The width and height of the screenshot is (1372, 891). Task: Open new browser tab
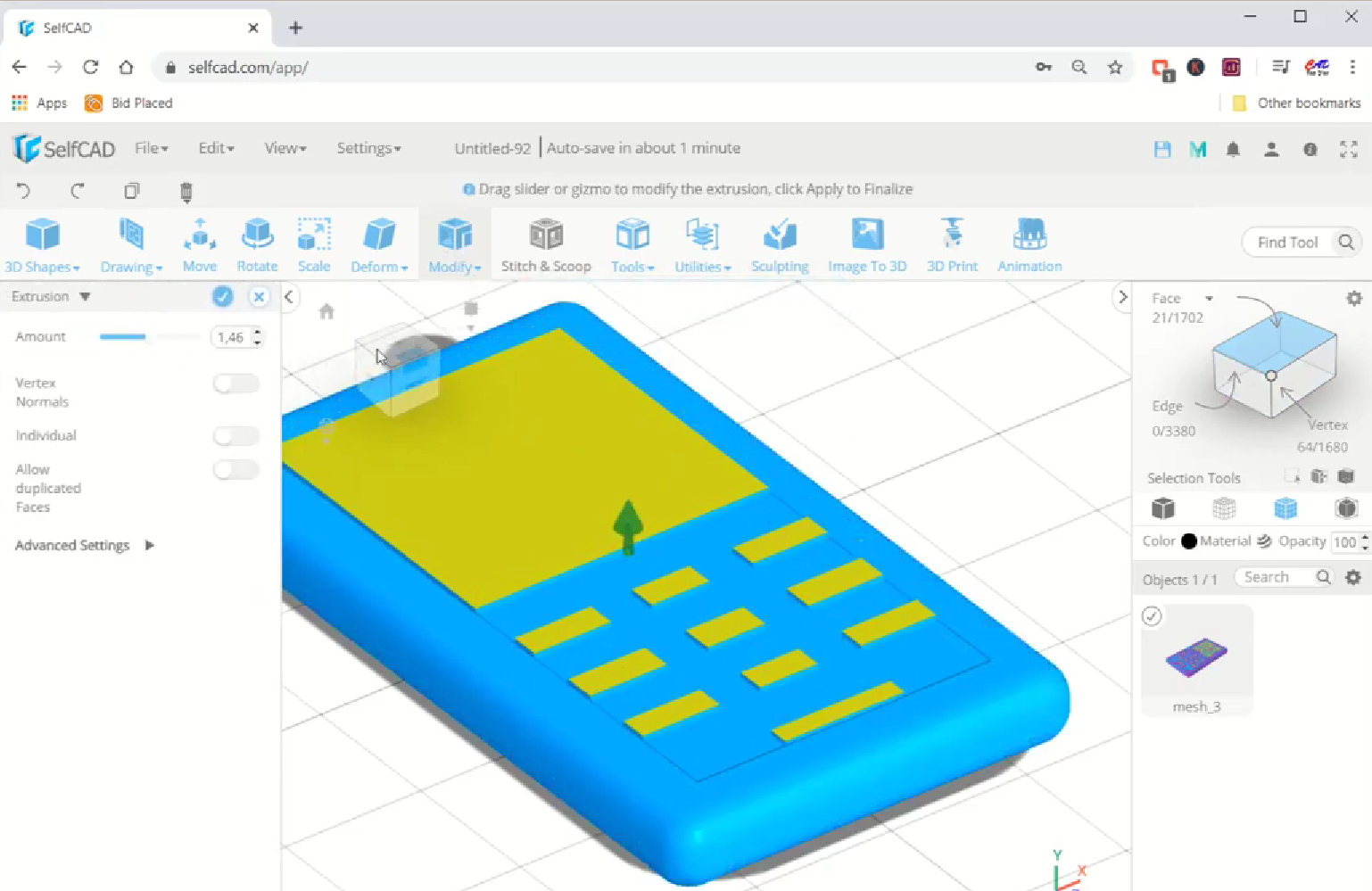(x=296, y=28)
